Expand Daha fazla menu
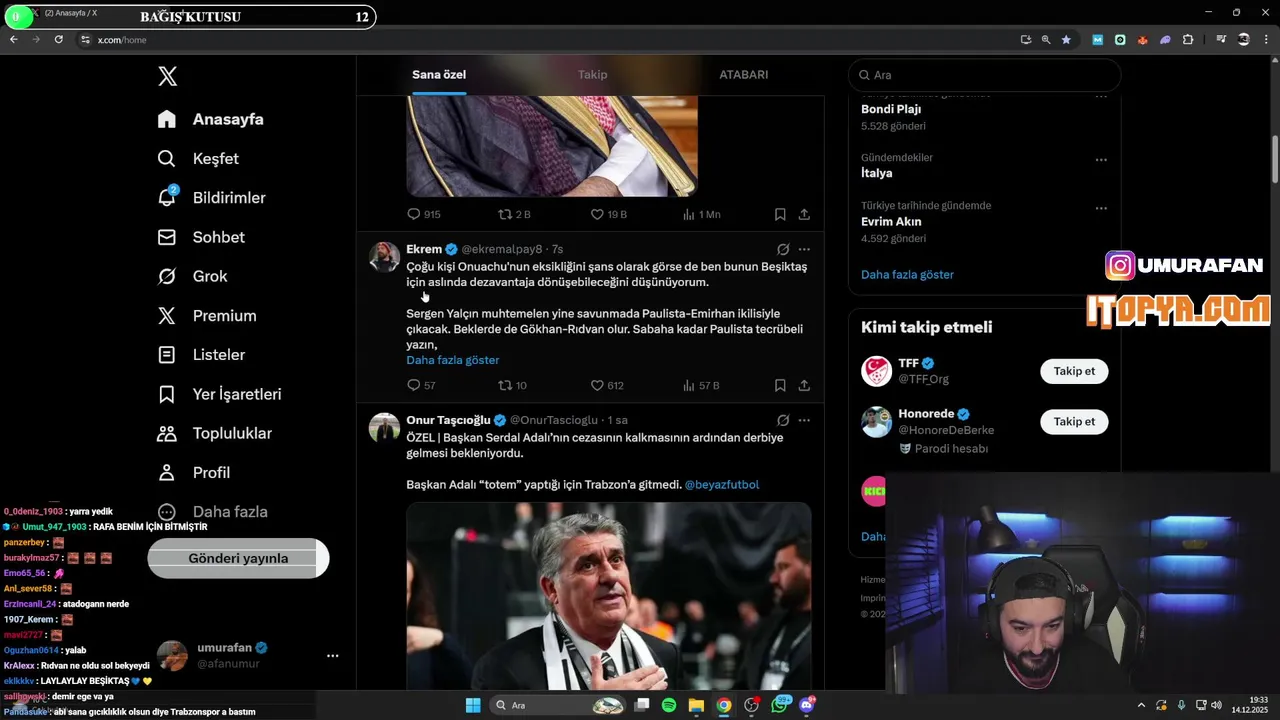 [212, 511]
